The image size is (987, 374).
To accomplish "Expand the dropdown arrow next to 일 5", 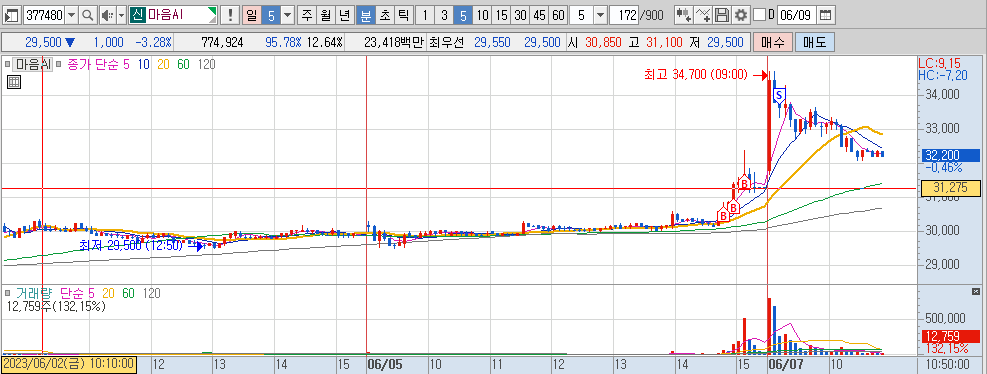I will (x=287, y=14).
